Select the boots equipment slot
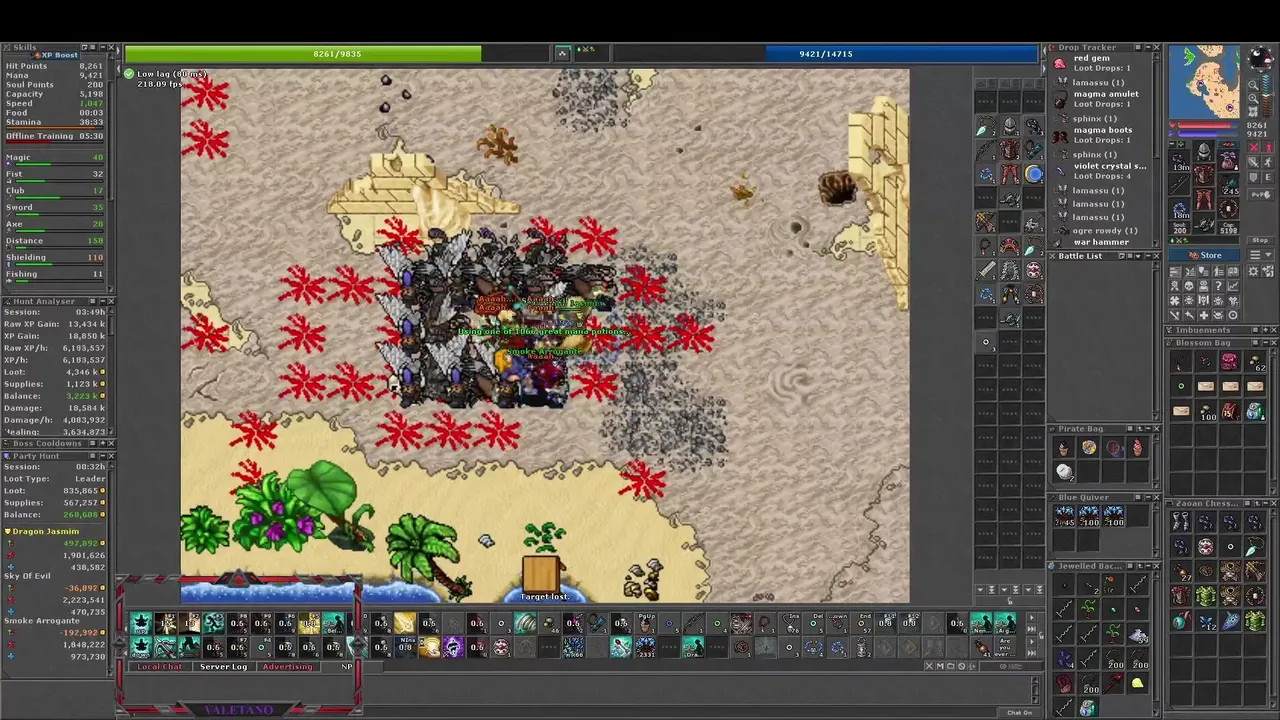This screenshot has height=720, width=1280. 1204,223
